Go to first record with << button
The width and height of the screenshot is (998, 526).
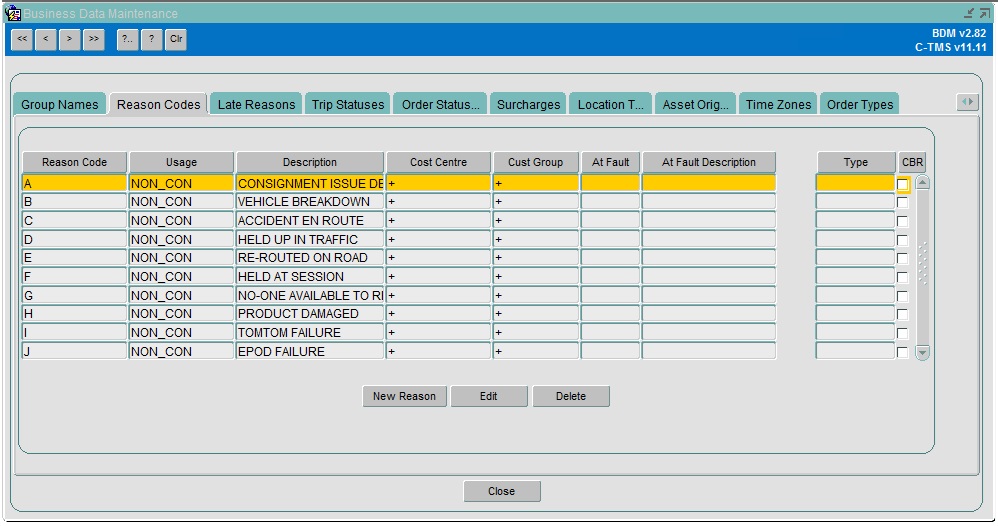22,39
